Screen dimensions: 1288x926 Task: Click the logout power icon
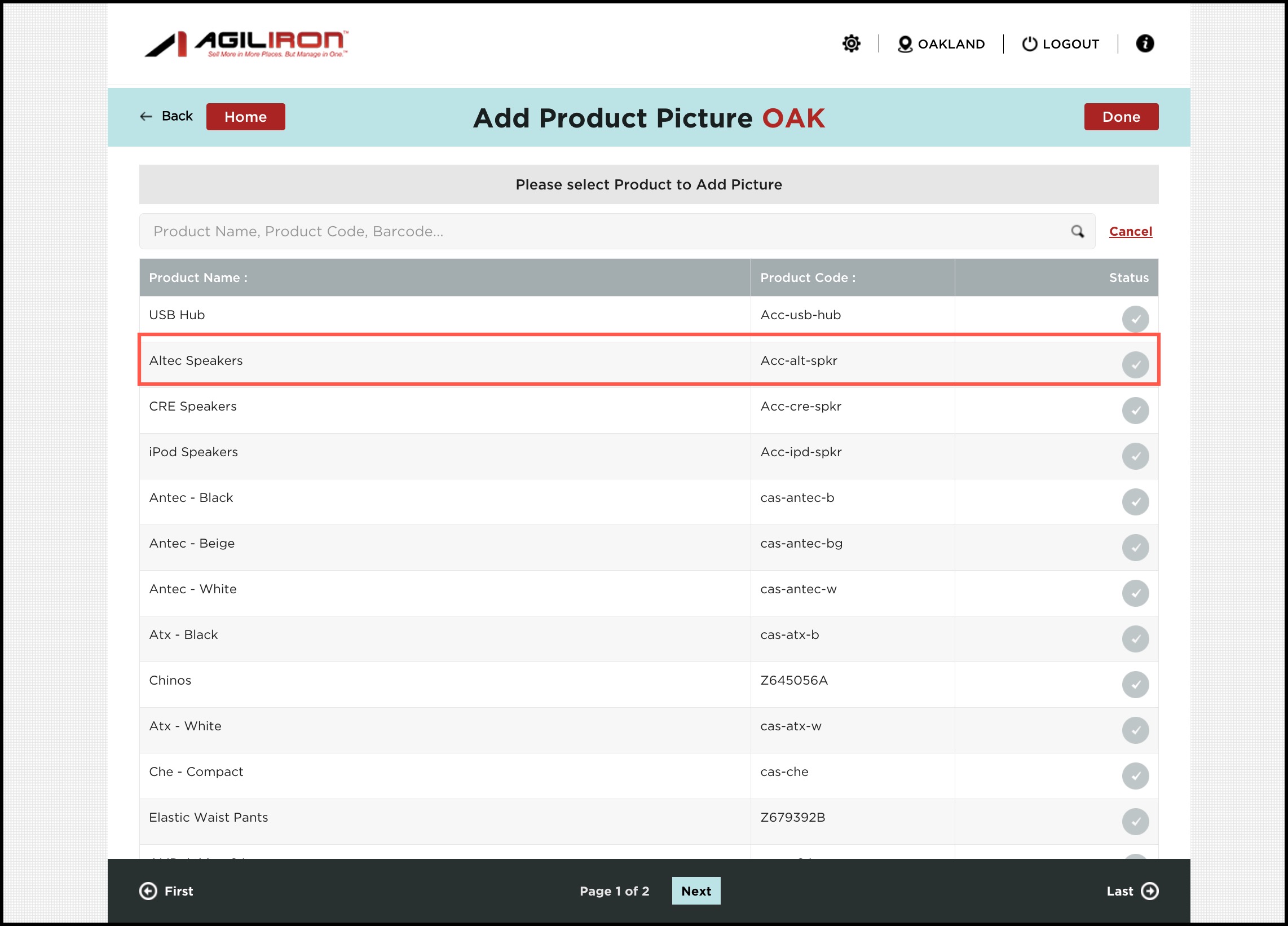1029,44
